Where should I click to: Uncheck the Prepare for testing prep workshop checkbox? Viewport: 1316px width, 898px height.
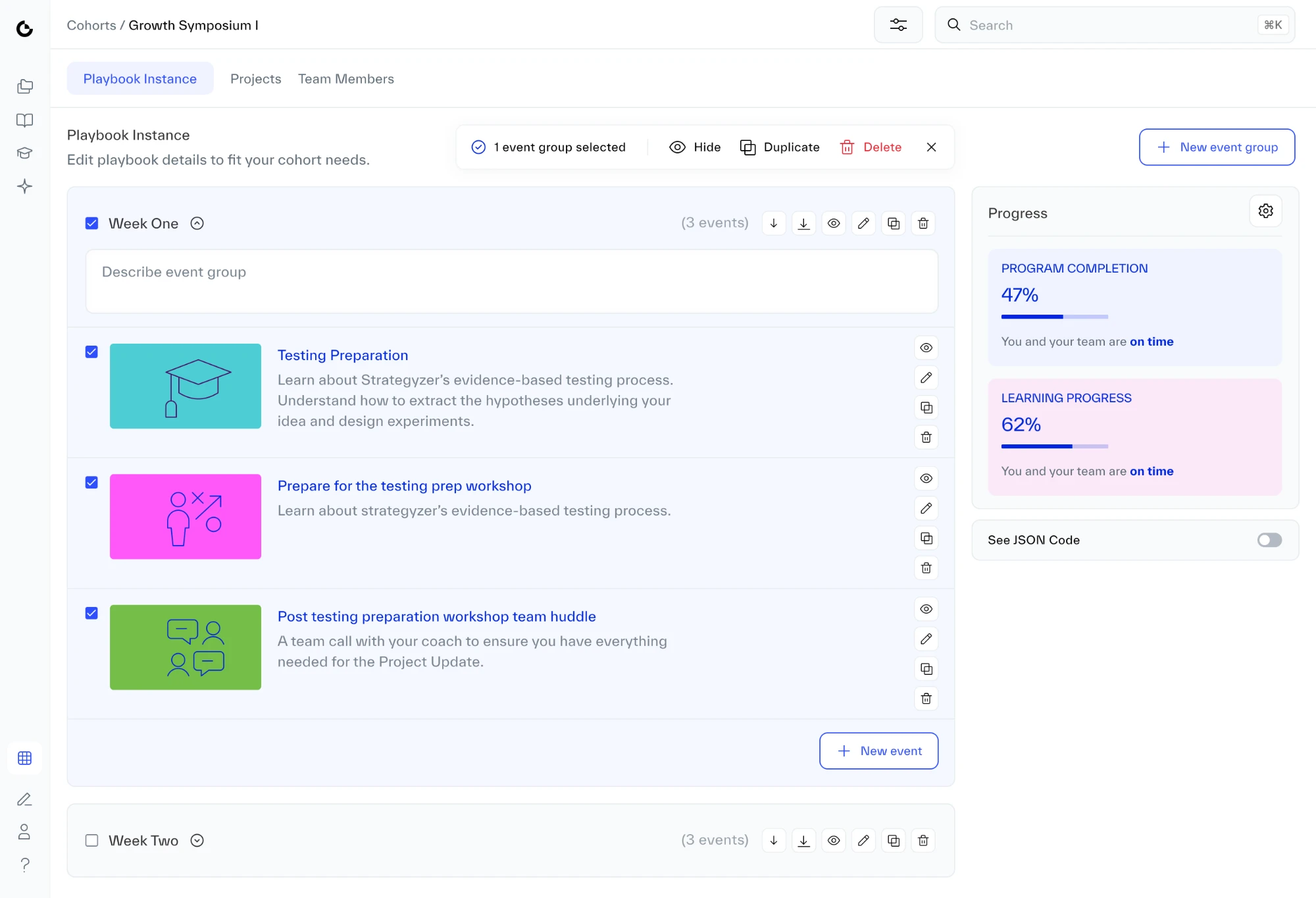pos(92,482)
